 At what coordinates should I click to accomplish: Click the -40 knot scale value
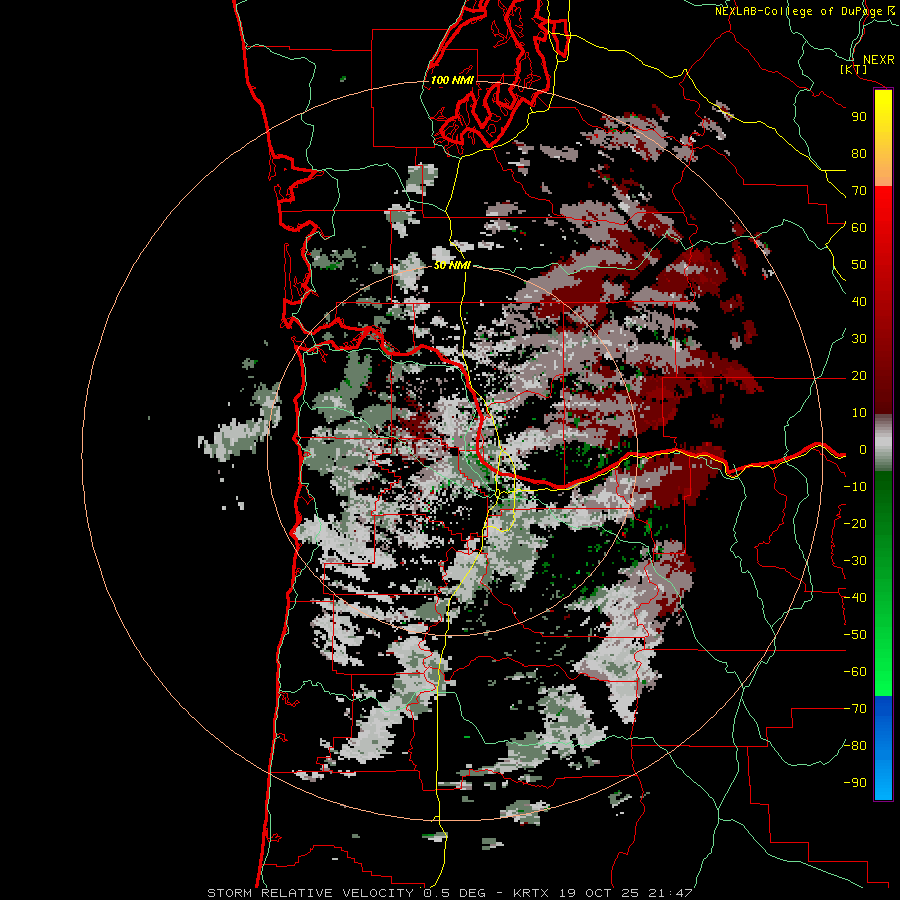click(x=855, y=598)
